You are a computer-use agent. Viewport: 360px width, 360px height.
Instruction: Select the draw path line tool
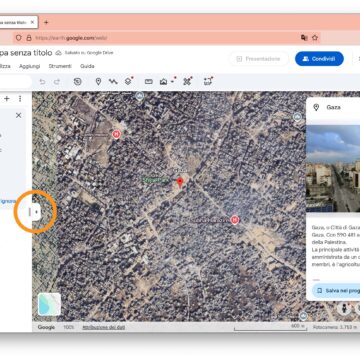pyautogui.click(x=113, y=81)
